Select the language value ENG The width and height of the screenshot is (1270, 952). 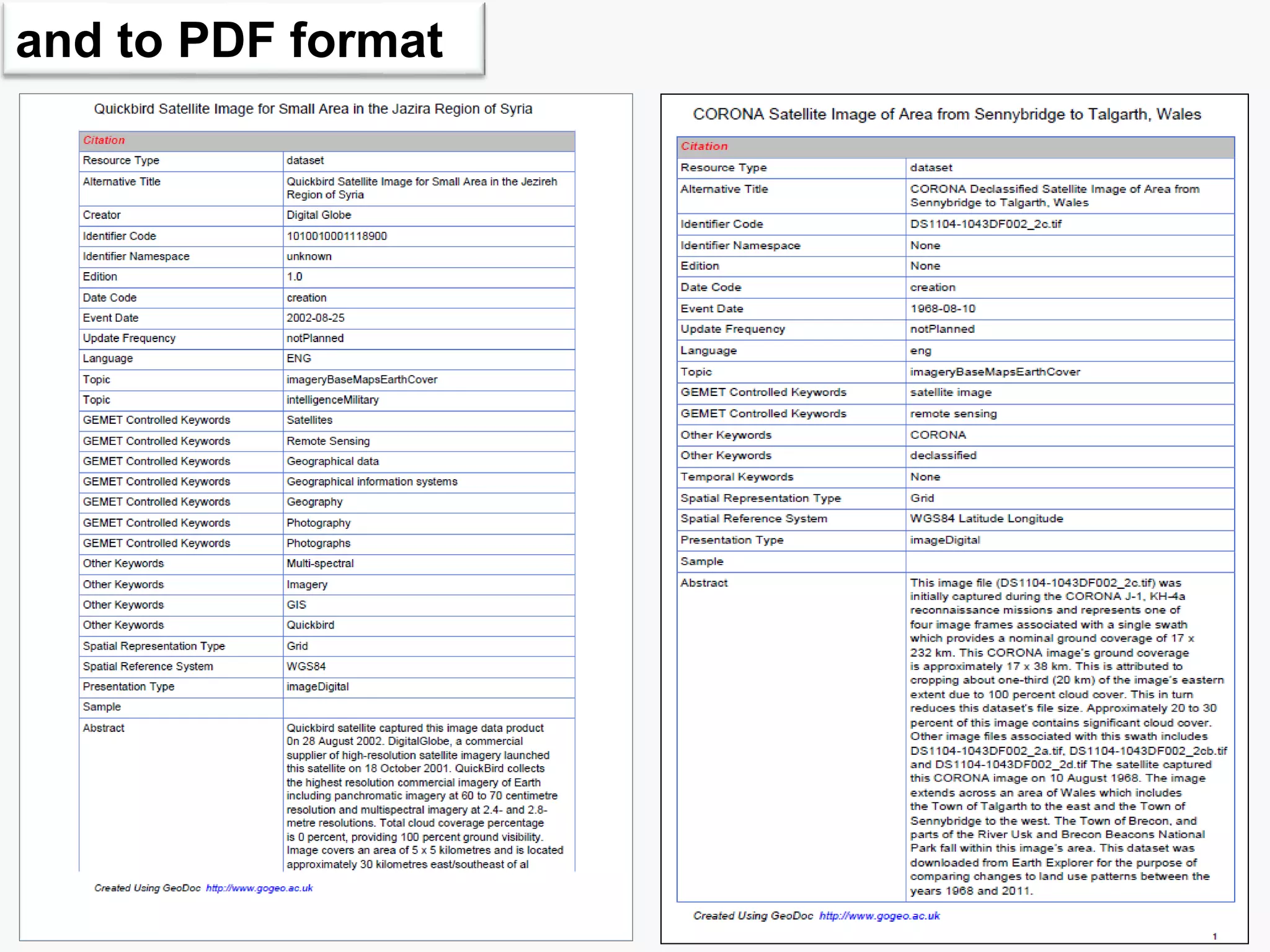299,359
